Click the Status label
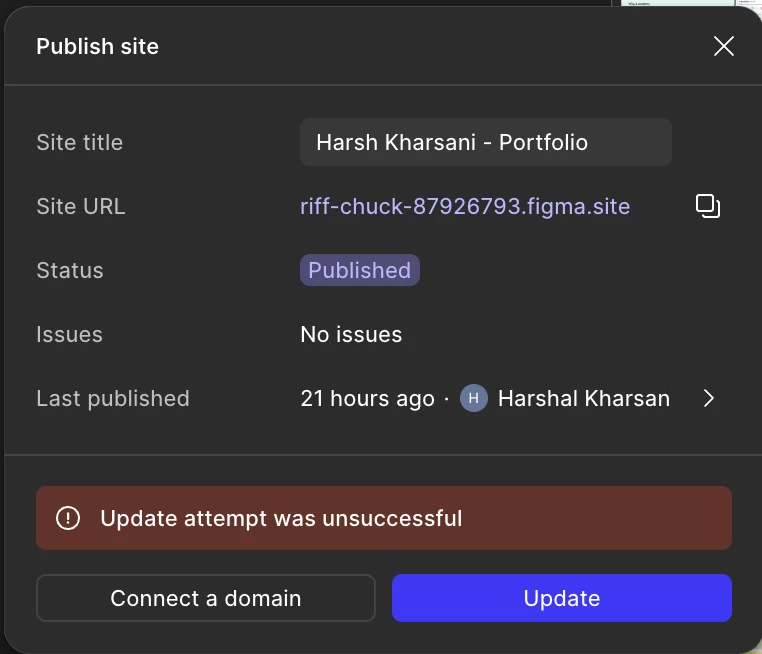 tap(70, 271)
